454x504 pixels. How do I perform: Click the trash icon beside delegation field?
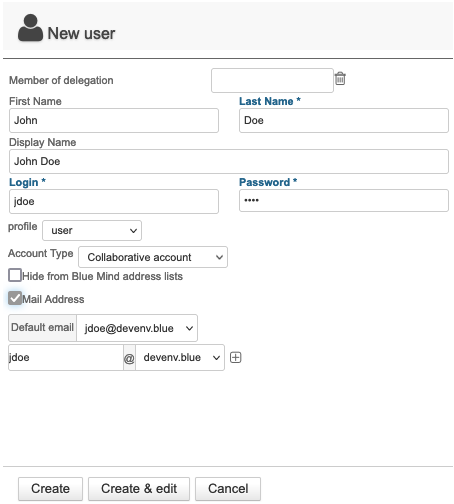[x=340, y=79]
